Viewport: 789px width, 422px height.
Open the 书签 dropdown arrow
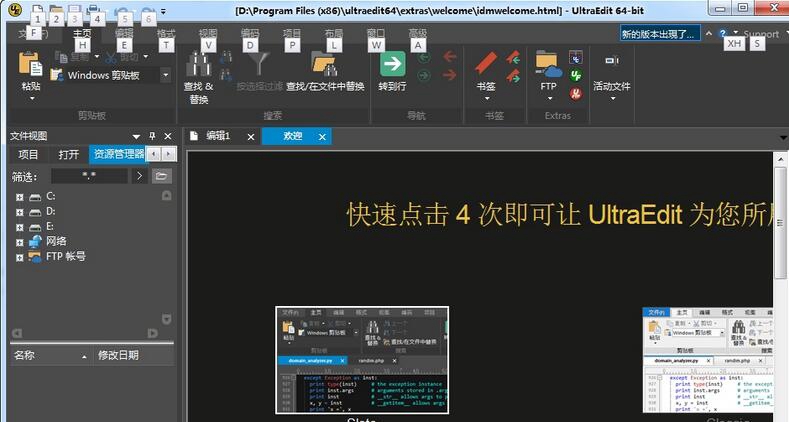[487, 98]
